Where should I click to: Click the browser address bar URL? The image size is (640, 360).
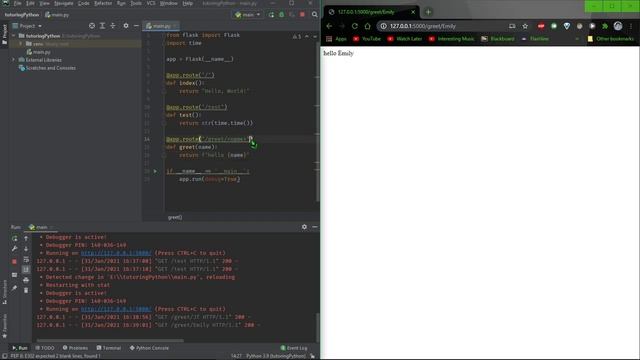(422, 26)
